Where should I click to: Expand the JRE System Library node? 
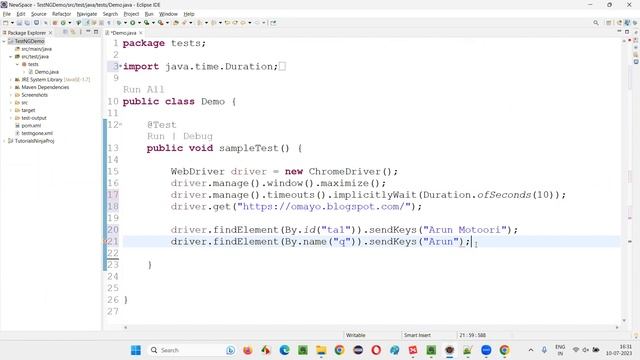11,80
